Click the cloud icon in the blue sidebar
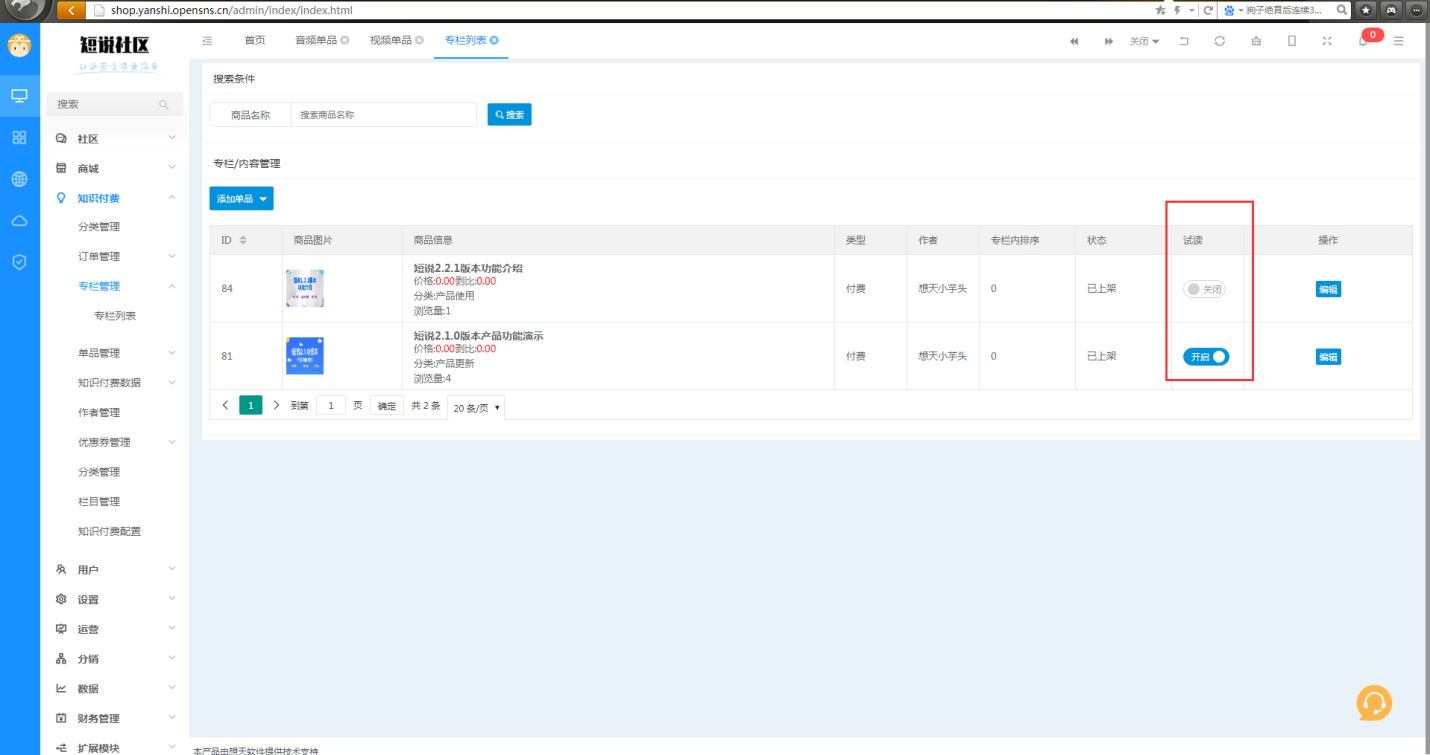The height and width of the screenshot is (755, 1430). 19,221
